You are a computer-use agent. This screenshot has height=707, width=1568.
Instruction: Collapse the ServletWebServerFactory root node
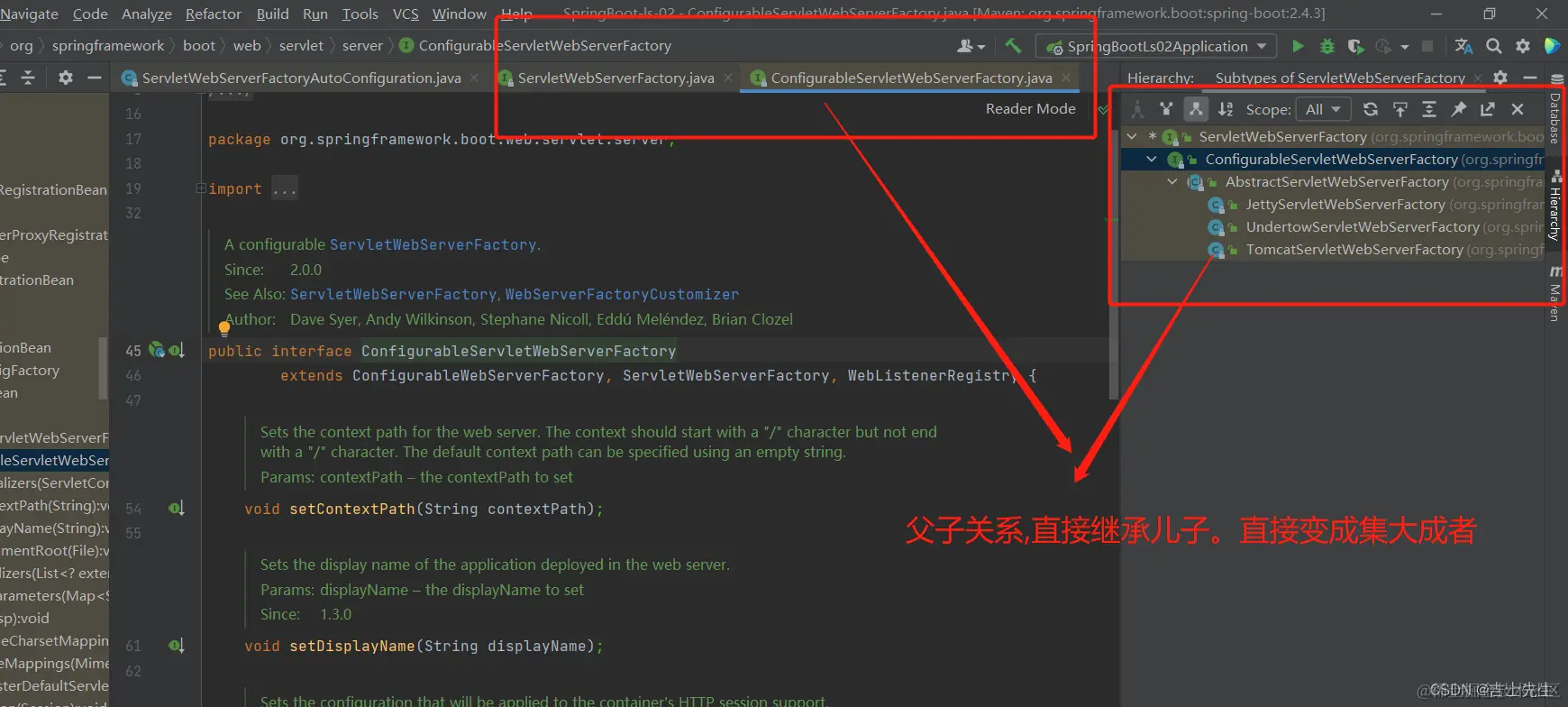point(1133,136)
